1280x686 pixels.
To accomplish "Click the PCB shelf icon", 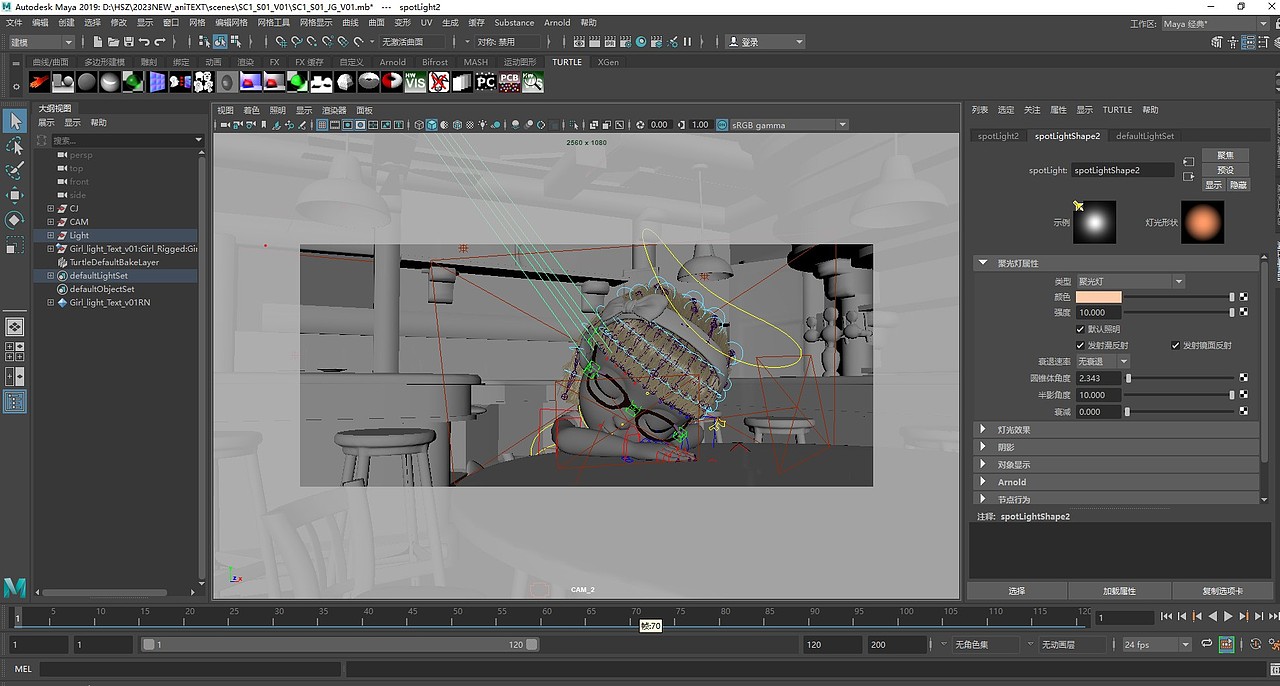I will click(x=510, y=82).
